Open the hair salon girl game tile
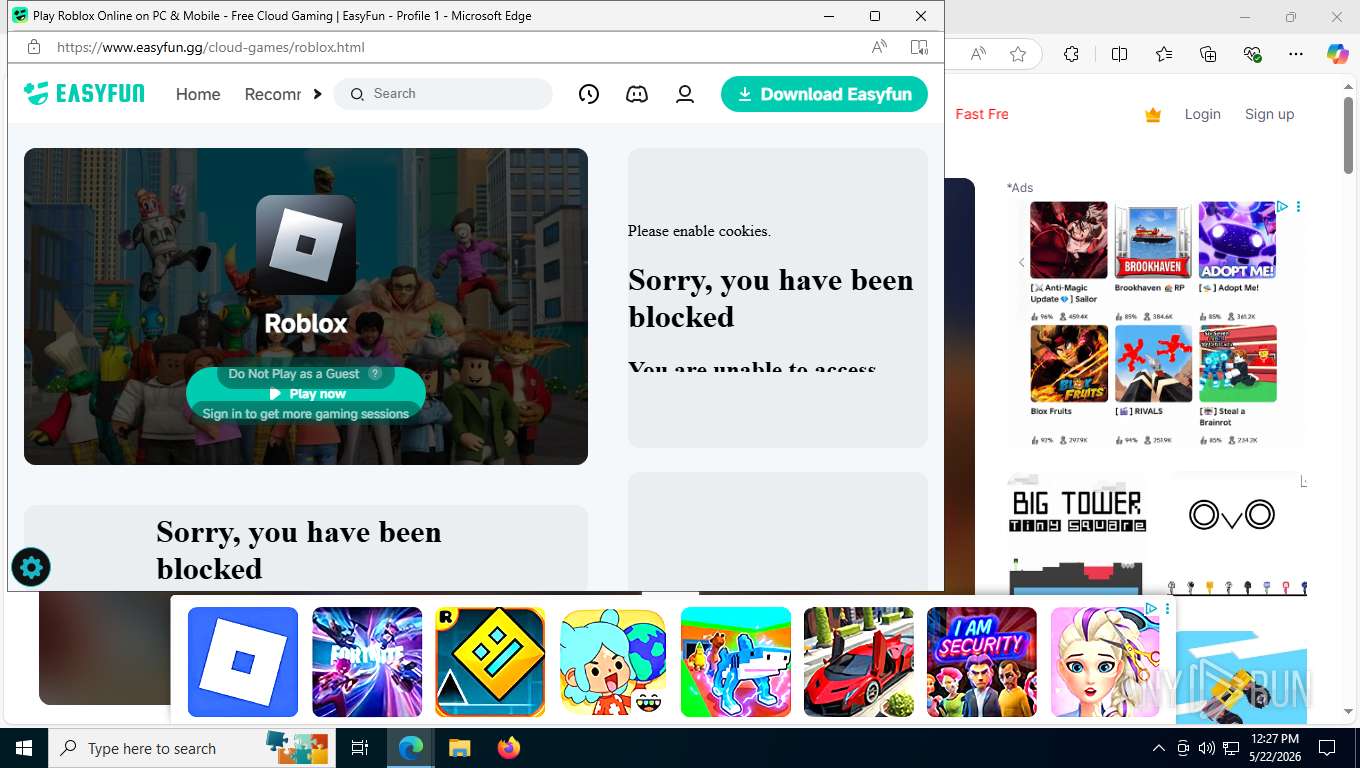 [1105, 662]
